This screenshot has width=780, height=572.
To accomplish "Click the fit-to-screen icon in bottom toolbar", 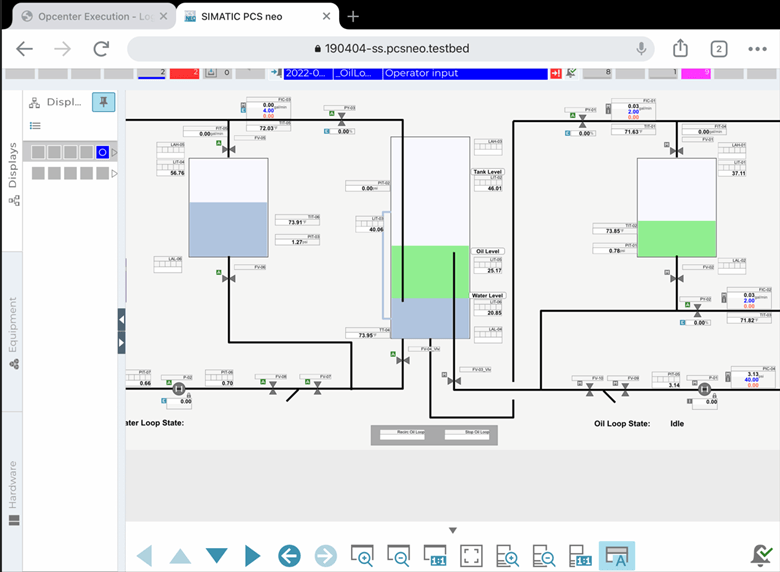I will [x=472, y=556].
